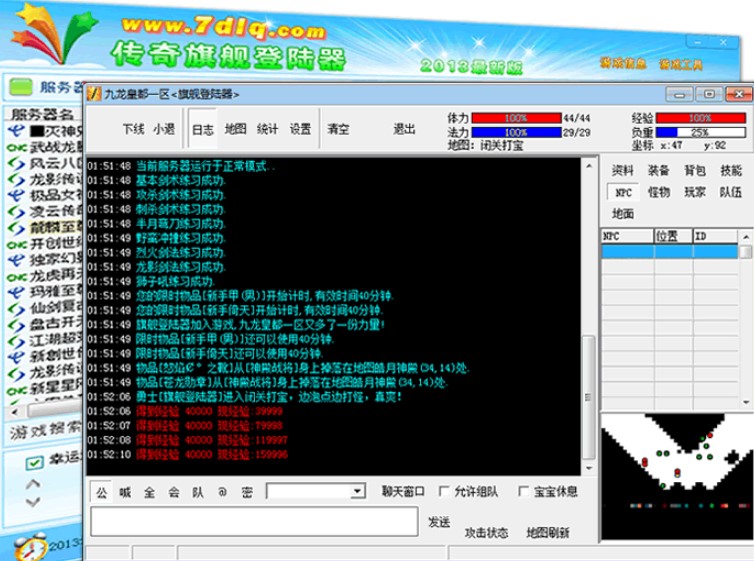Select the 队伍 list tab
754x561 pixels.
[x=731, y=192]
